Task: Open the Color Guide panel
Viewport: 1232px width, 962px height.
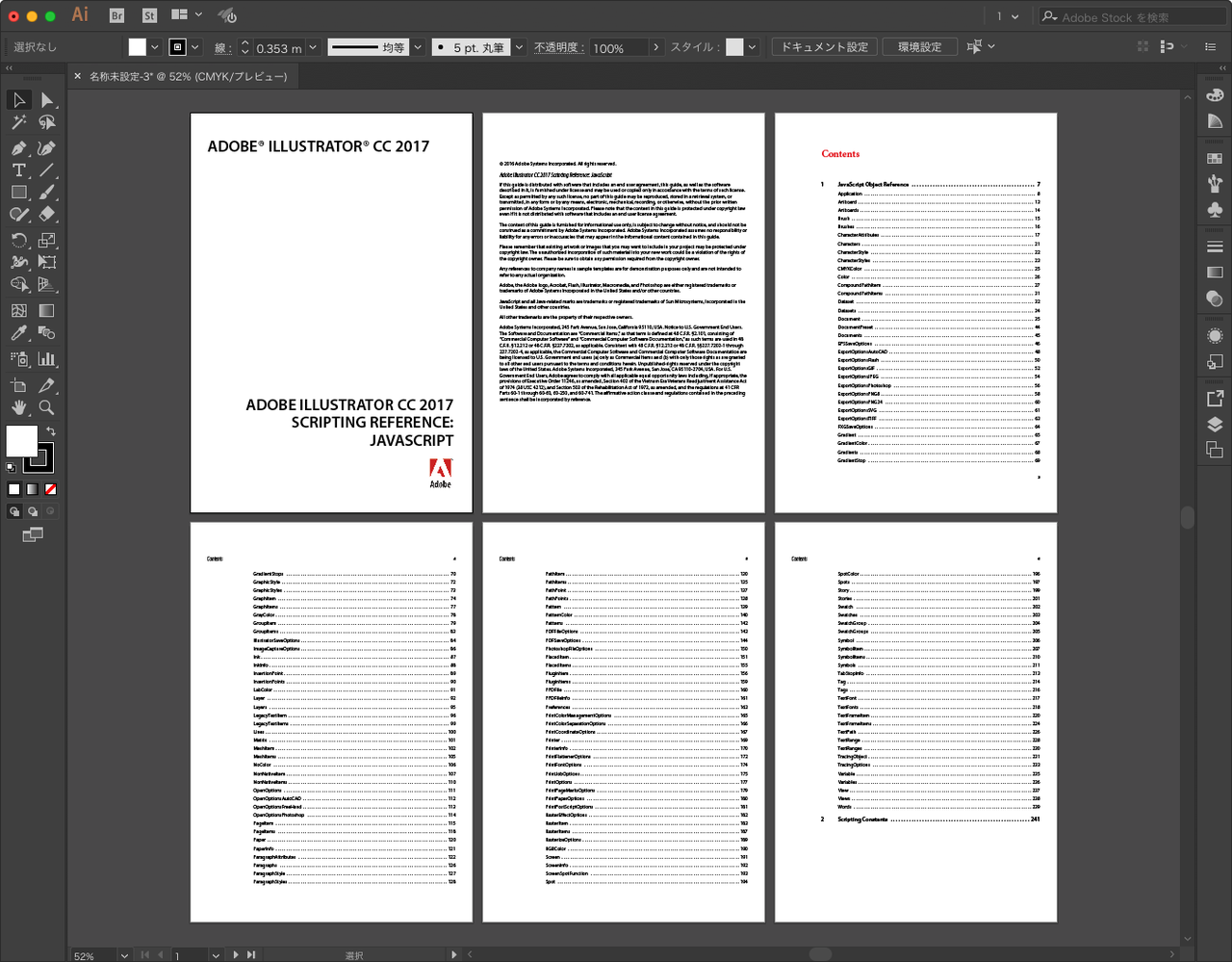Action: (x=1215, y=120)
